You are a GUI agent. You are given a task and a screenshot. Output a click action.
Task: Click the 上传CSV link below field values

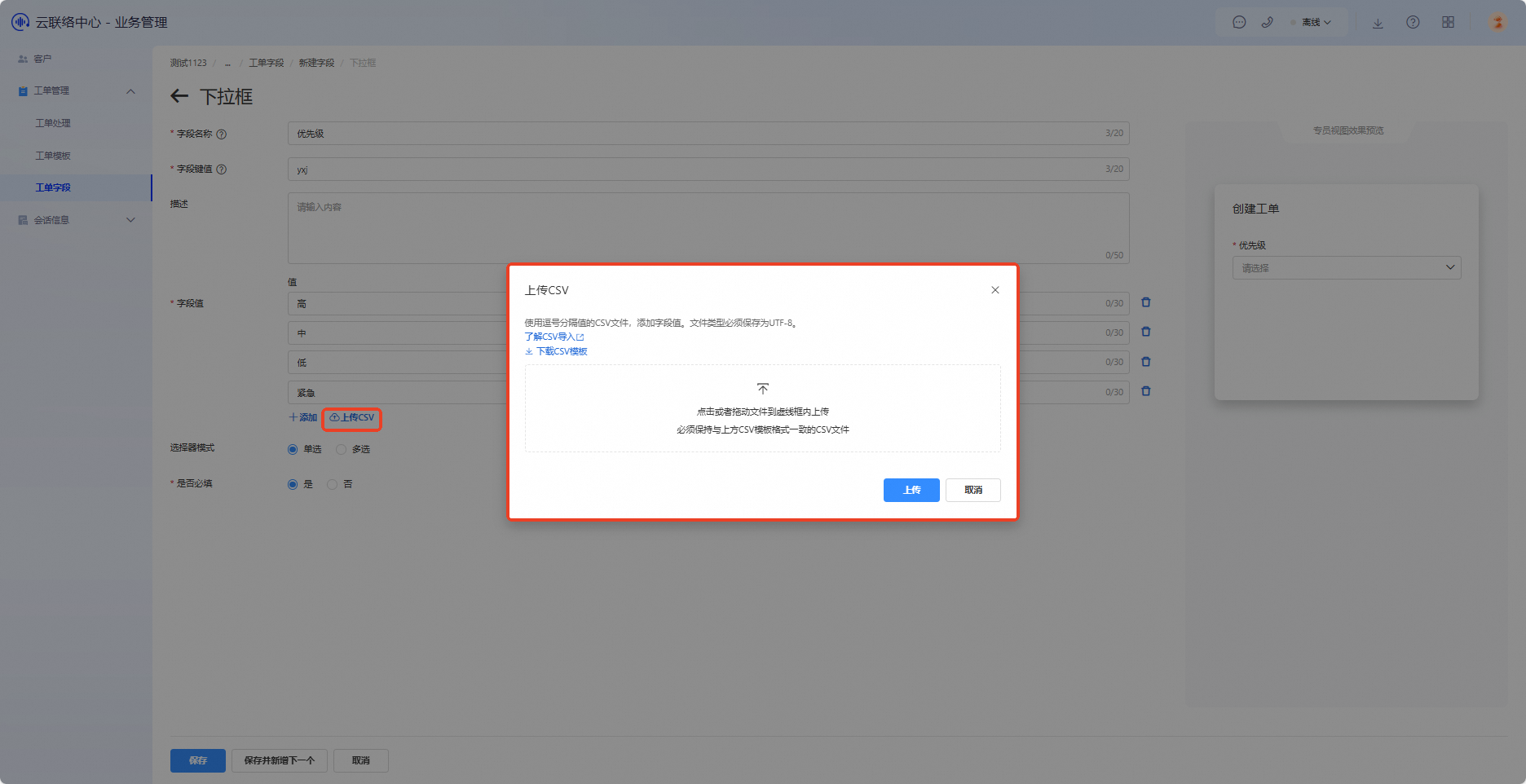click(352, 417)
